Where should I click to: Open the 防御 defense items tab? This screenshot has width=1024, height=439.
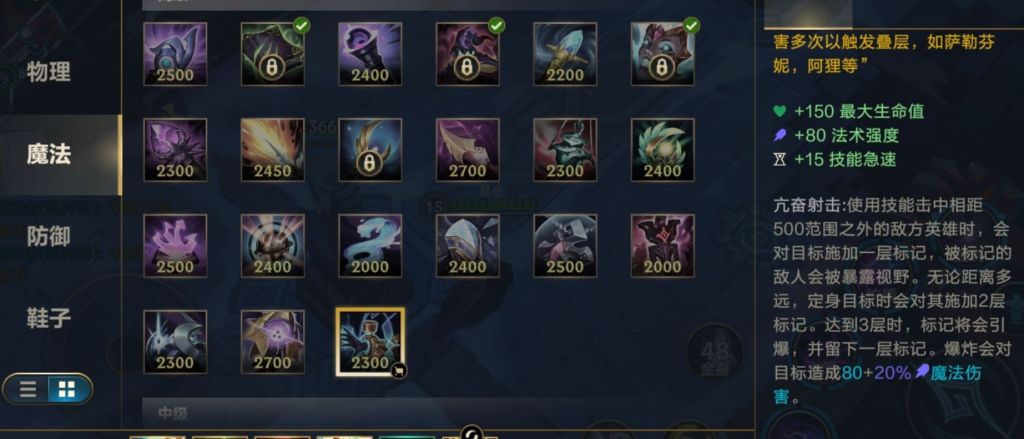coord(49,236)
